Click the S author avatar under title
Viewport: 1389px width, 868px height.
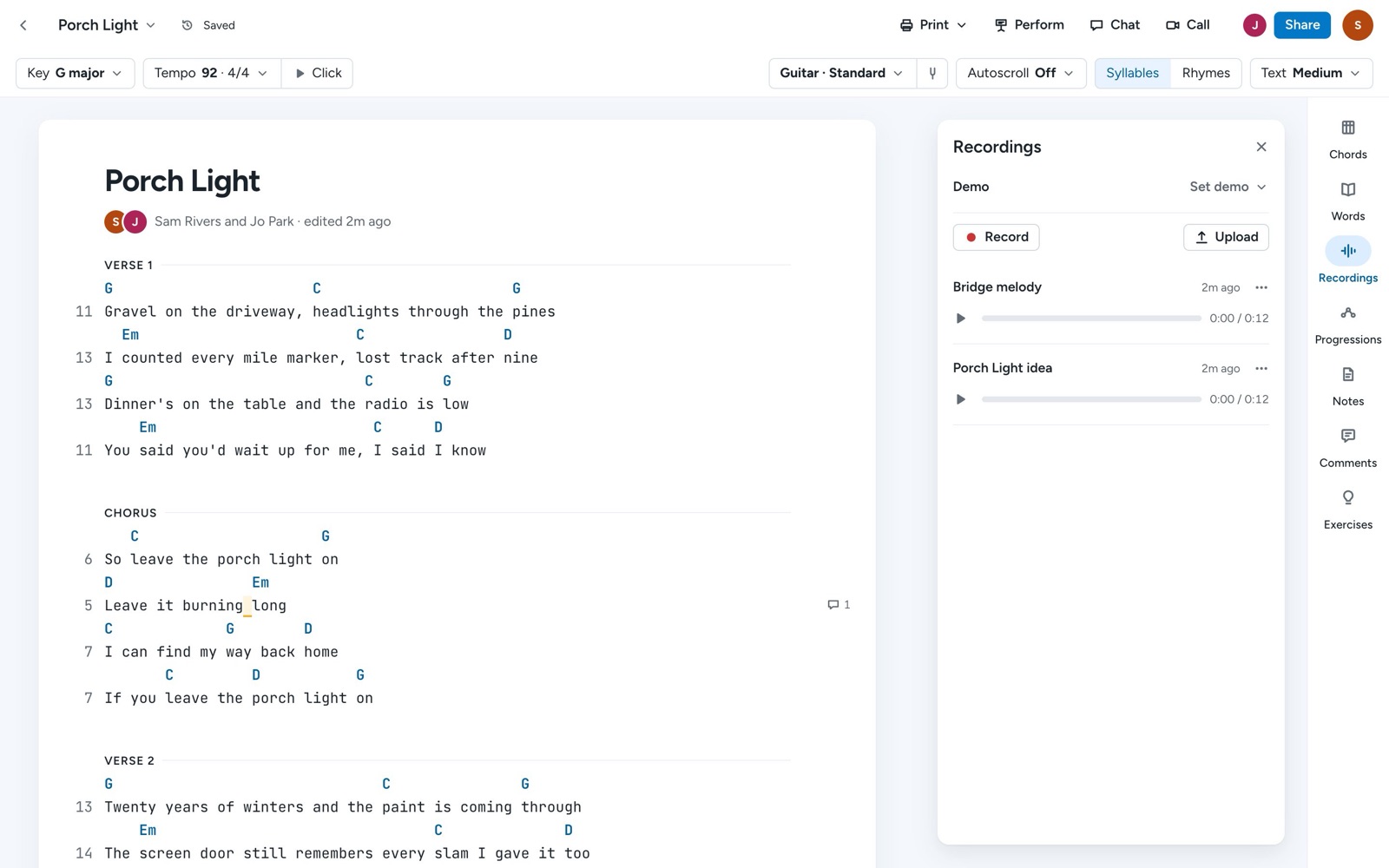click(115, 221)
